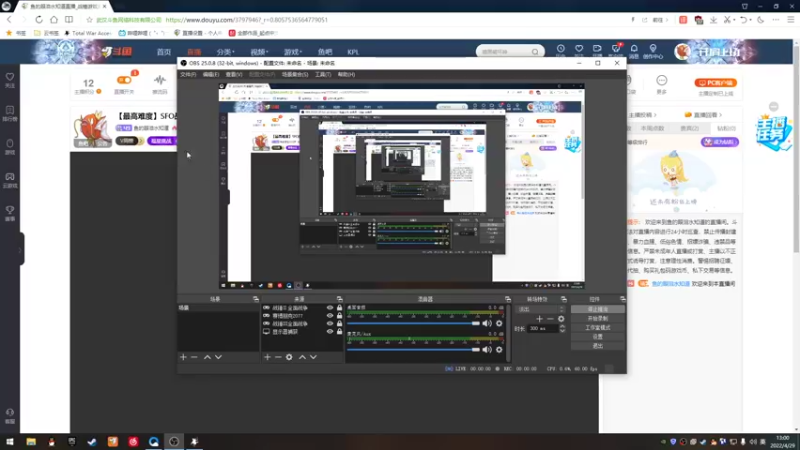Screen dimensions: 800x450
Task: Toggle lock on the 显示器捕获 source
Action: tap(339, 332)
